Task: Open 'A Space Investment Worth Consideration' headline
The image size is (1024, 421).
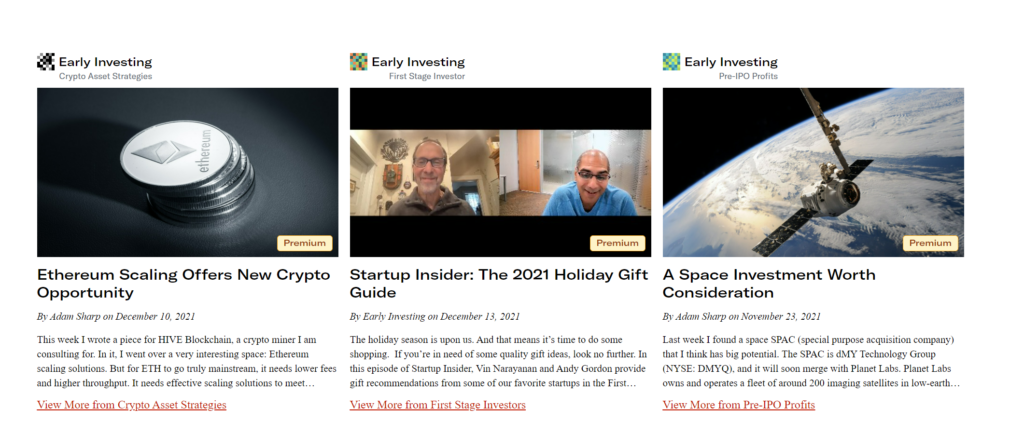Action: pos(769,283)
